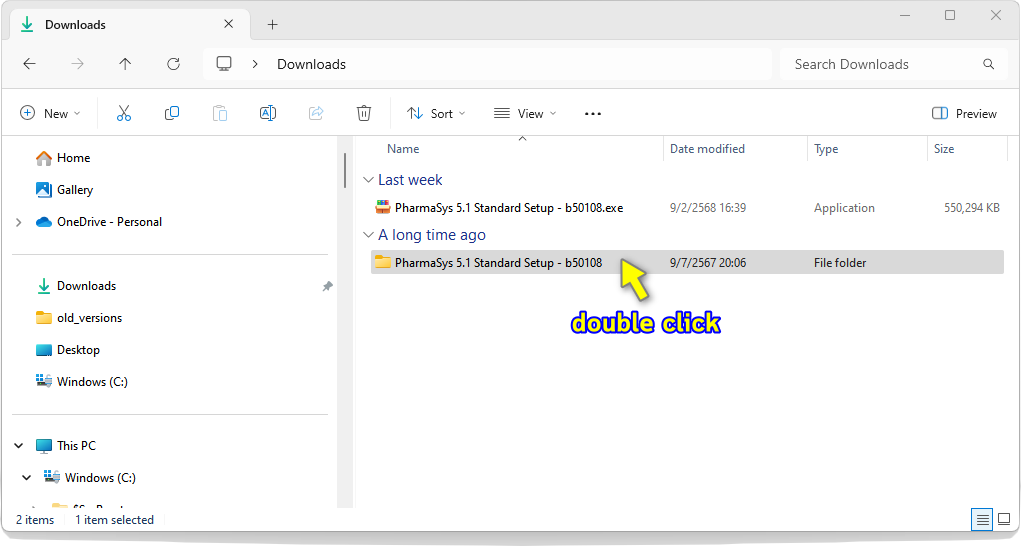Viewport: 1021px width, 546px height.
Task: Click the Application type cell
Action: click(844, 208)
